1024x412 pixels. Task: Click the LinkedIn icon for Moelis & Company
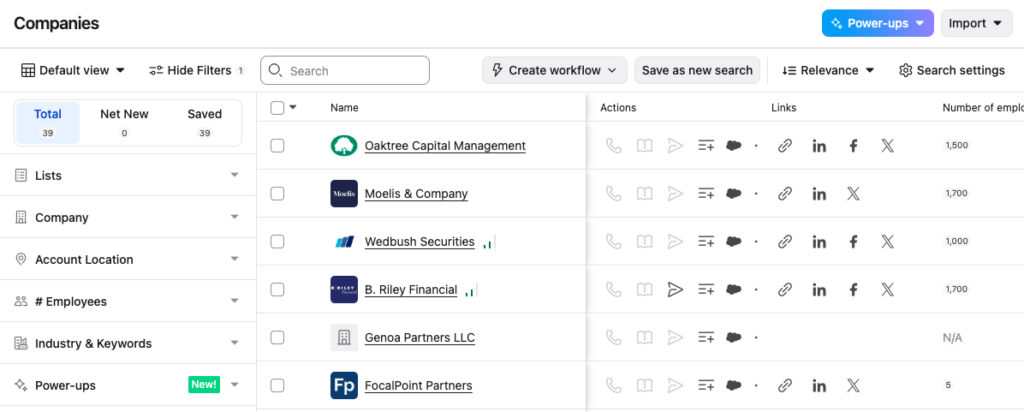(x=819, y=194)
